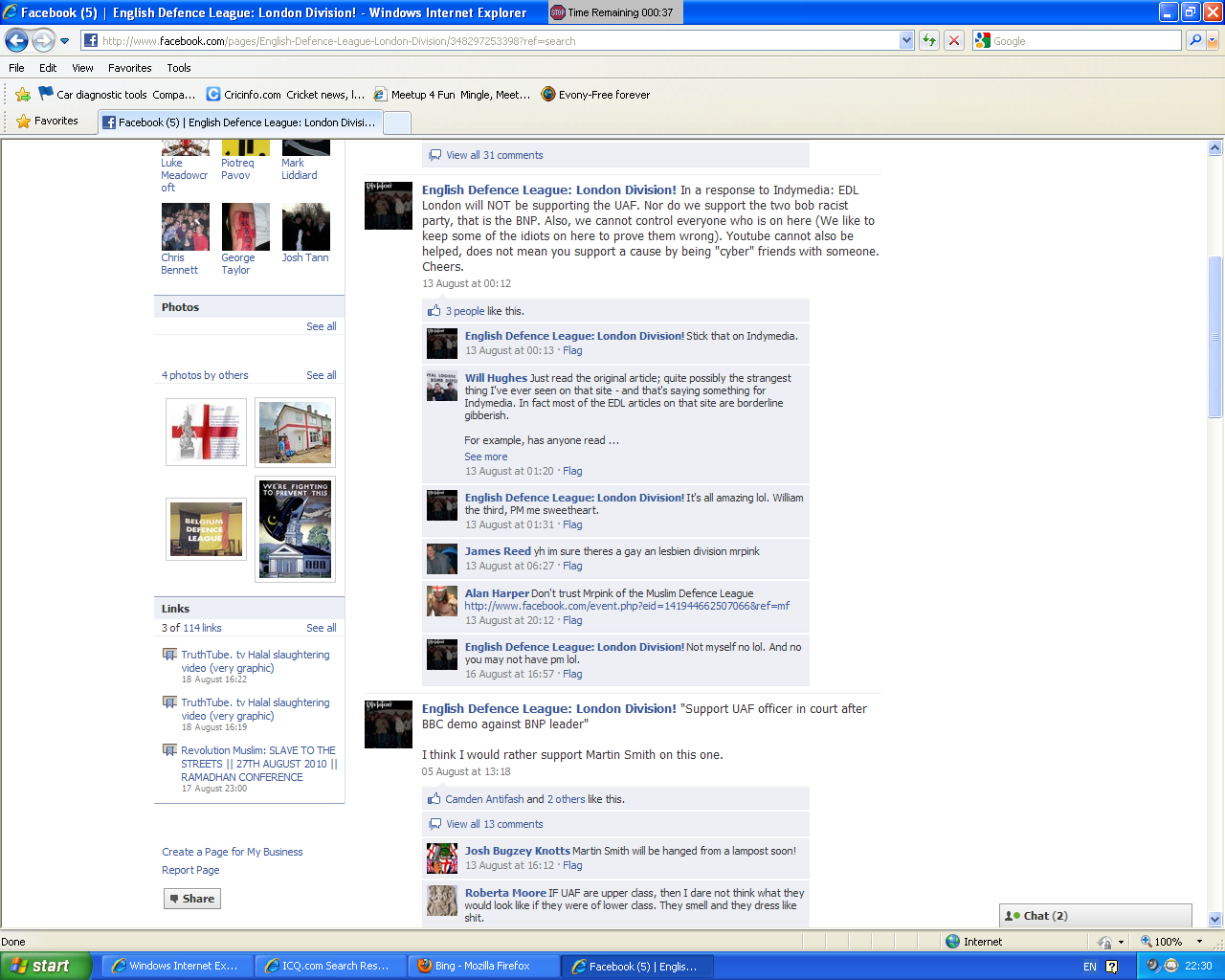Click thumbs-up icon beside '3 people like this'

(434, 311)
